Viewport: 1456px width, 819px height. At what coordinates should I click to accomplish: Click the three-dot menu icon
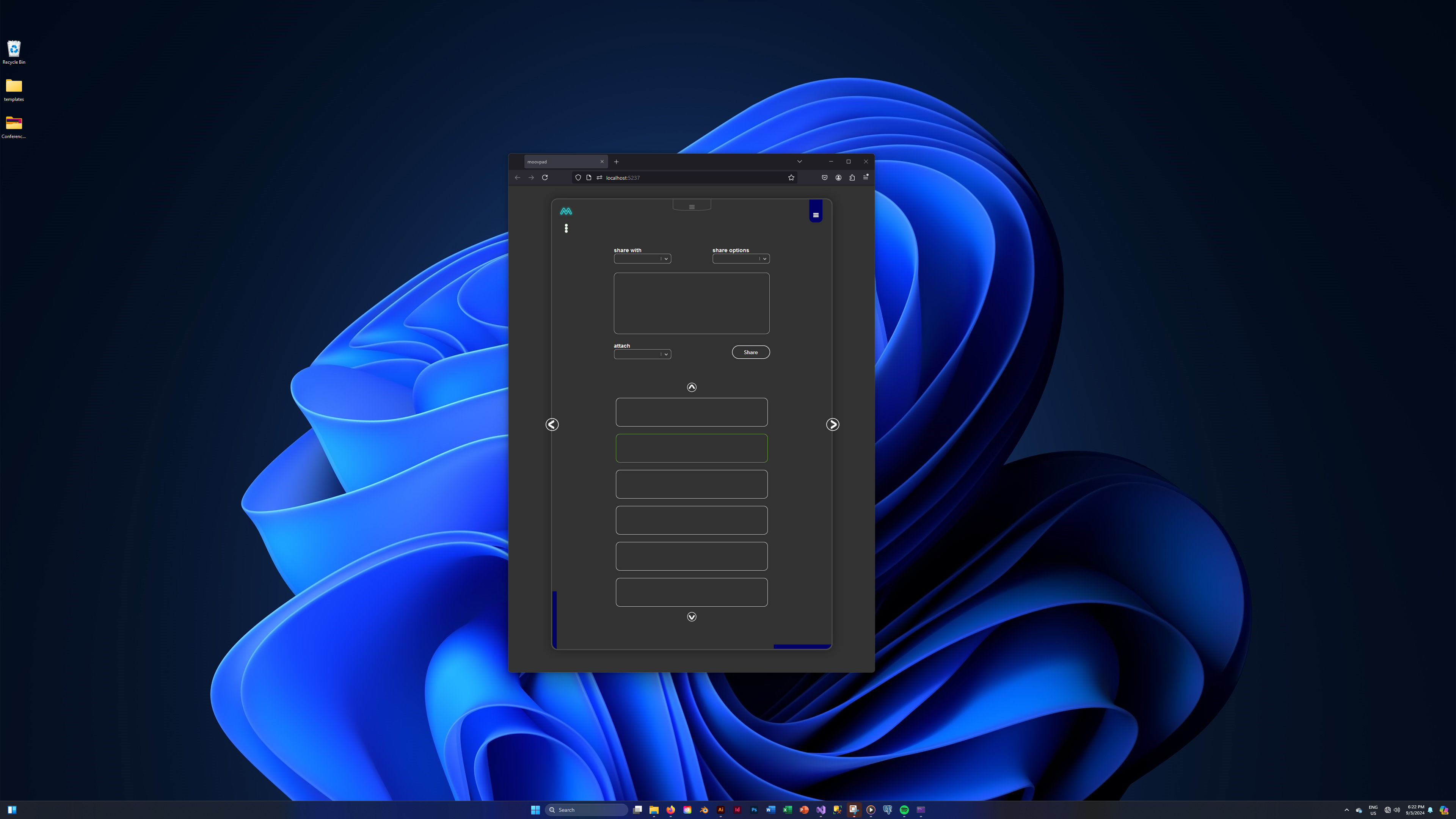[566, 228]
